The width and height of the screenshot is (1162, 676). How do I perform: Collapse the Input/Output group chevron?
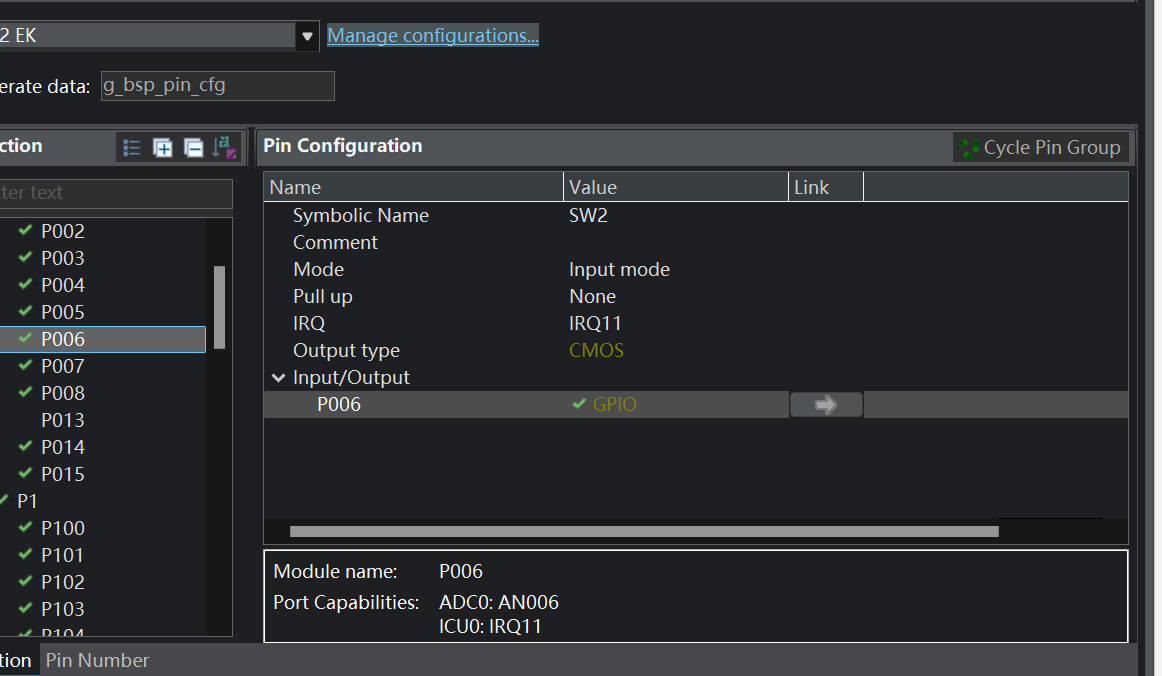(279, 378)
